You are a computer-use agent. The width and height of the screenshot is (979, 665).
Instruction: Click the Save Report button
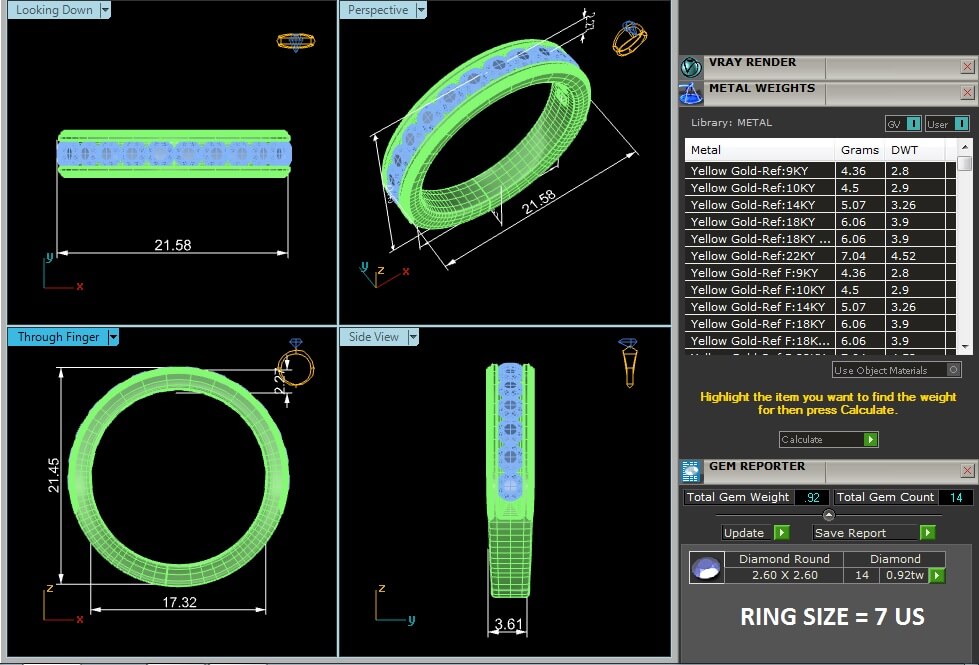pyautogui.click(x=927, y=533)
